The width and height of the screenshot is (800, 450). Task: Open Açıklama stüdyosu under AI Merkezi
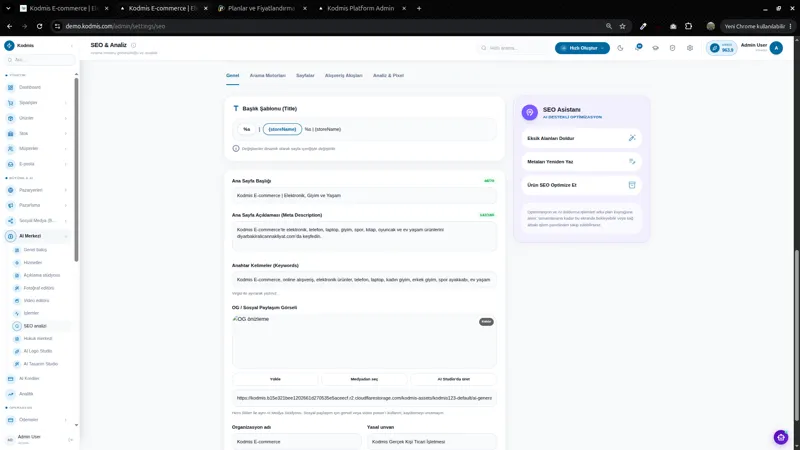[41, 275]
